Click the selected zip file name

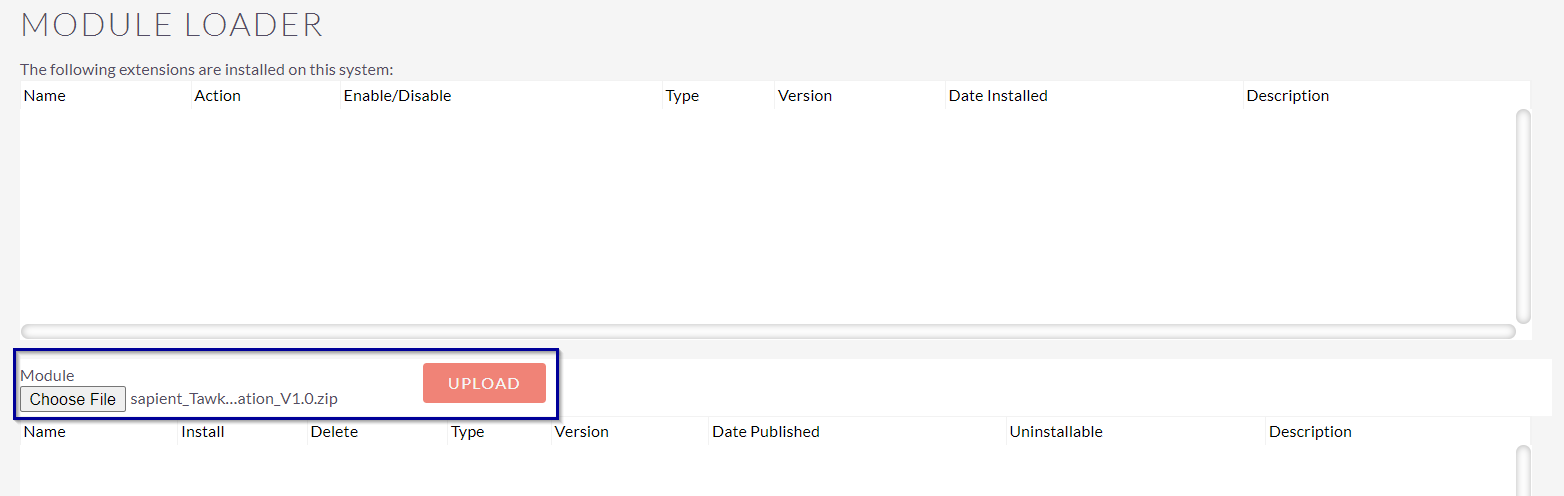pos(234,399)
